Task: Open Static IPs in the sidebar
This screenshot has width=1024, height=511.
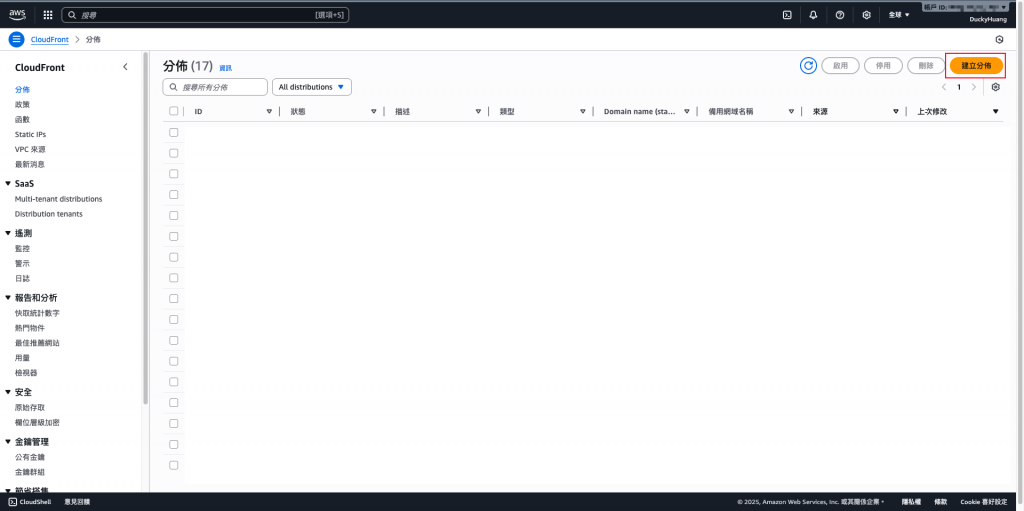Action: click(30, 135)
